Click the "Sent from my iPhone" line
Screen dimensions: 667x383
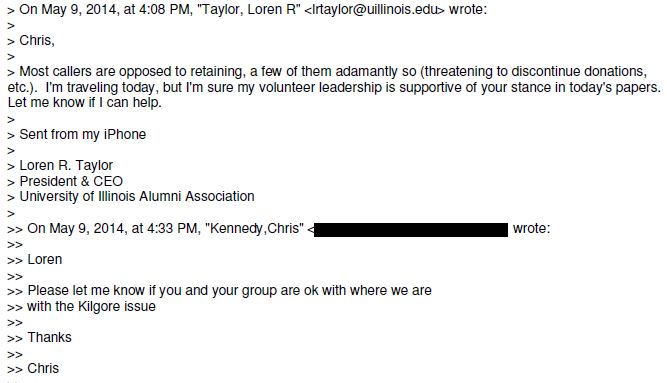(83, 134)
